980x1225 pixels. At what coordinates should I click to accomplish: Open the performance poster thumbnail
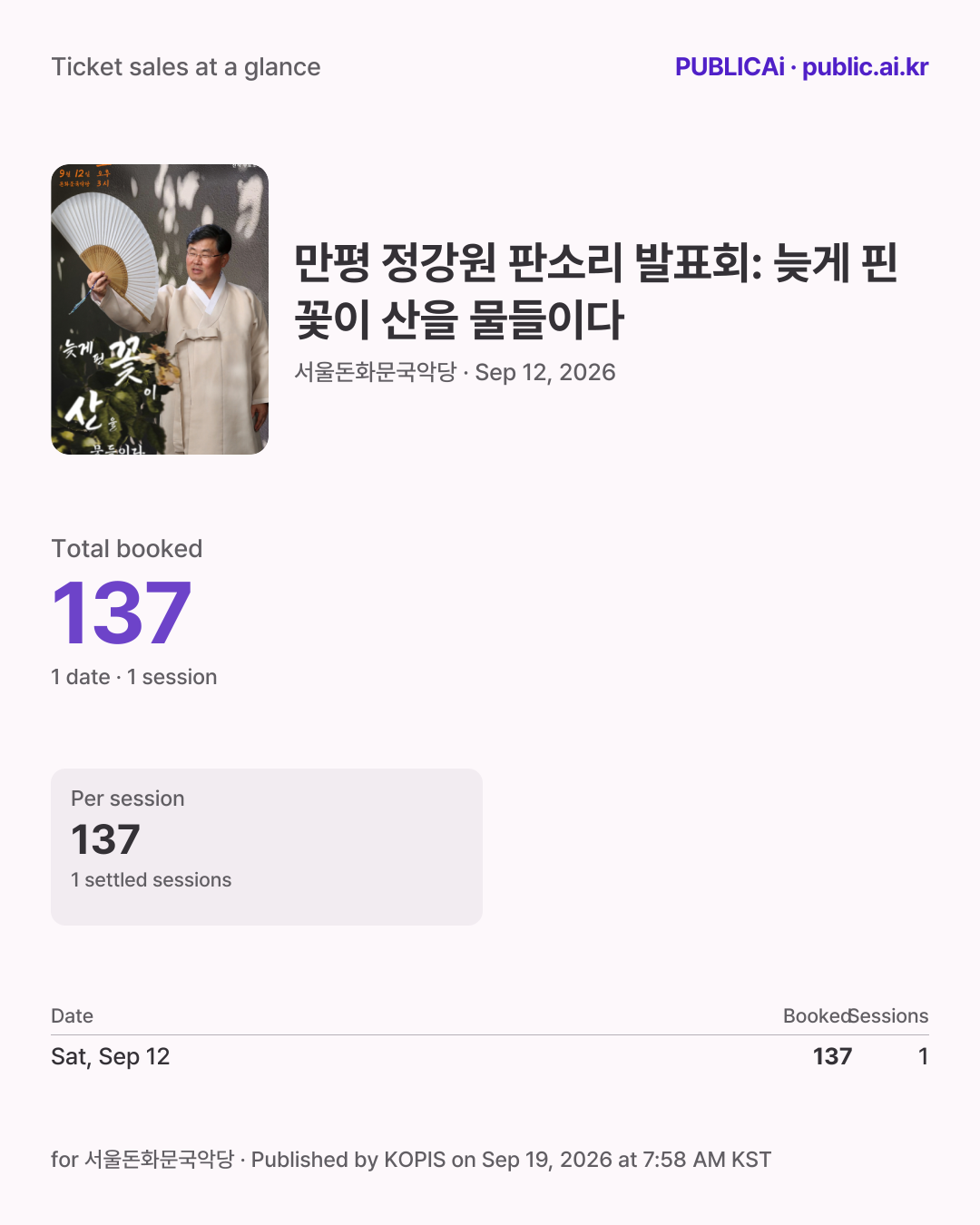[160, 309]
